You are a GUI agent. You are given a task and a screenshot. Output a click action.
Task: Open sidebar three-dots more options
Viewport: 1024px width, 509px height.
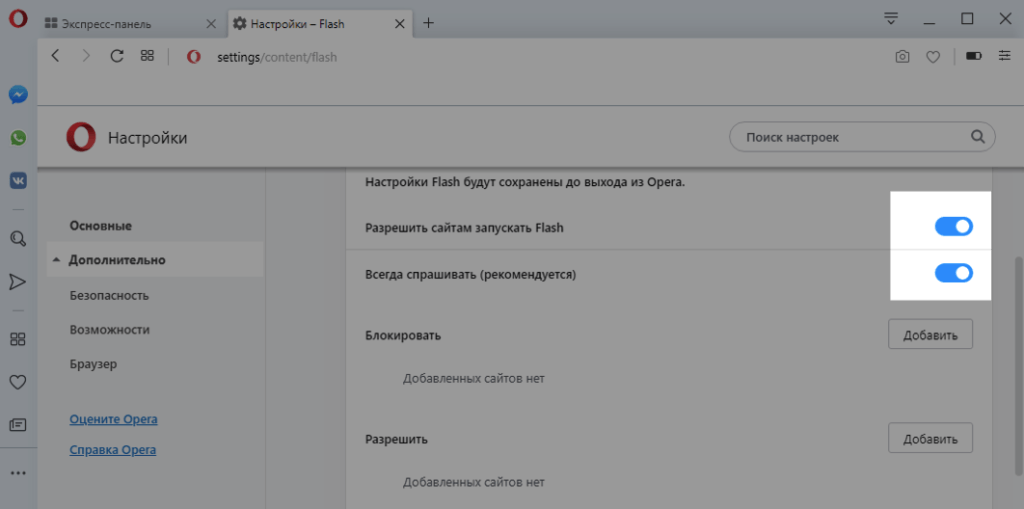[18, 473]
